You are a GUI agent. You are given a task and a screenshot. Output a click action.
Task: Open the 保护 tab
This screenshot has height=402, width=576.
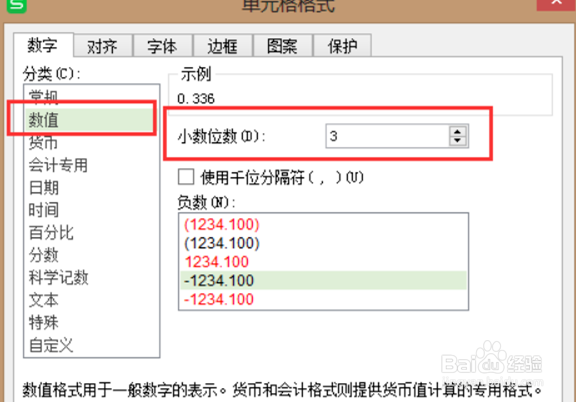point(342,46)
